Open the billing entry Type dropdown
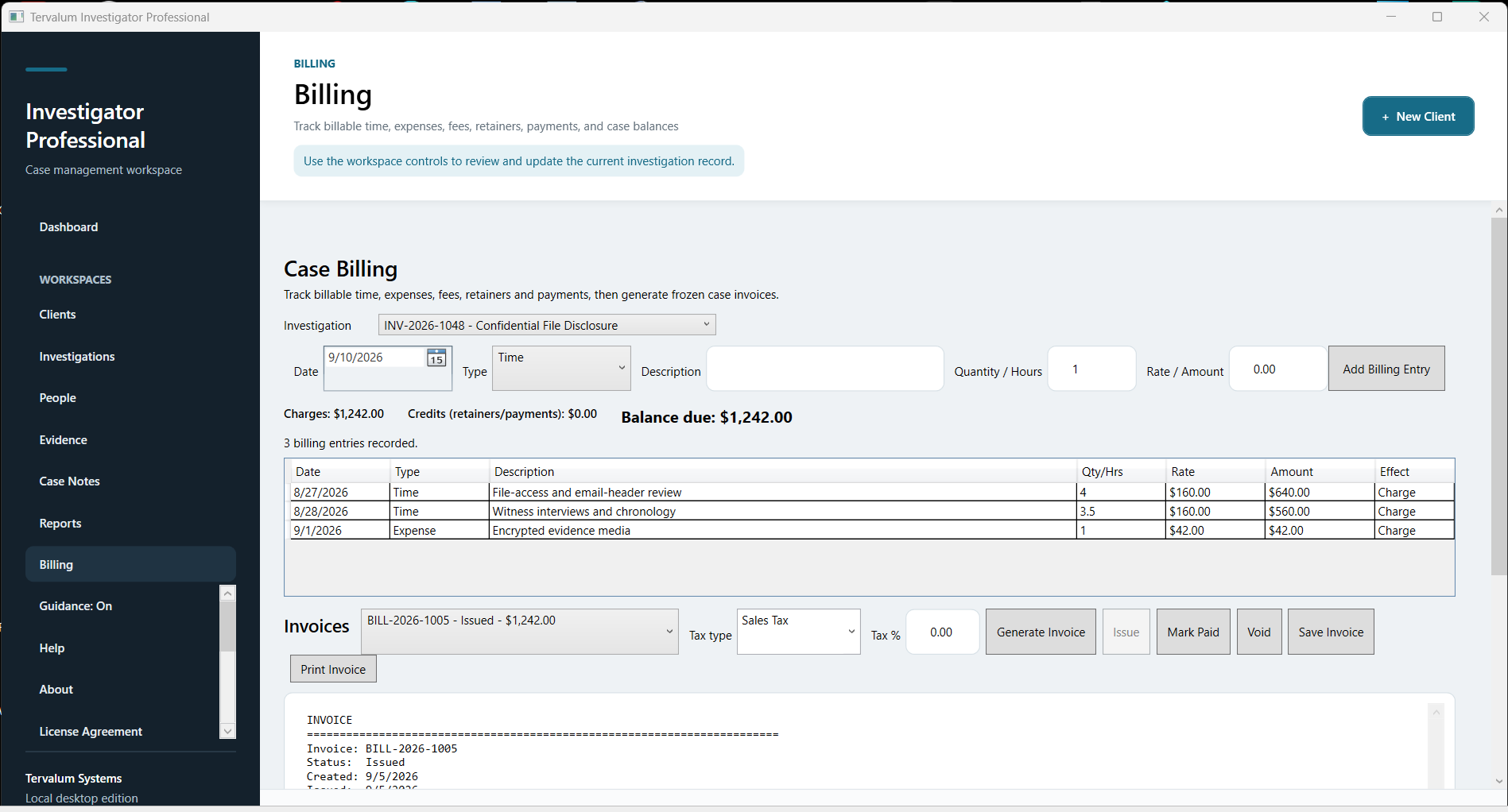The image size is (1508, 812). (561, 368)
